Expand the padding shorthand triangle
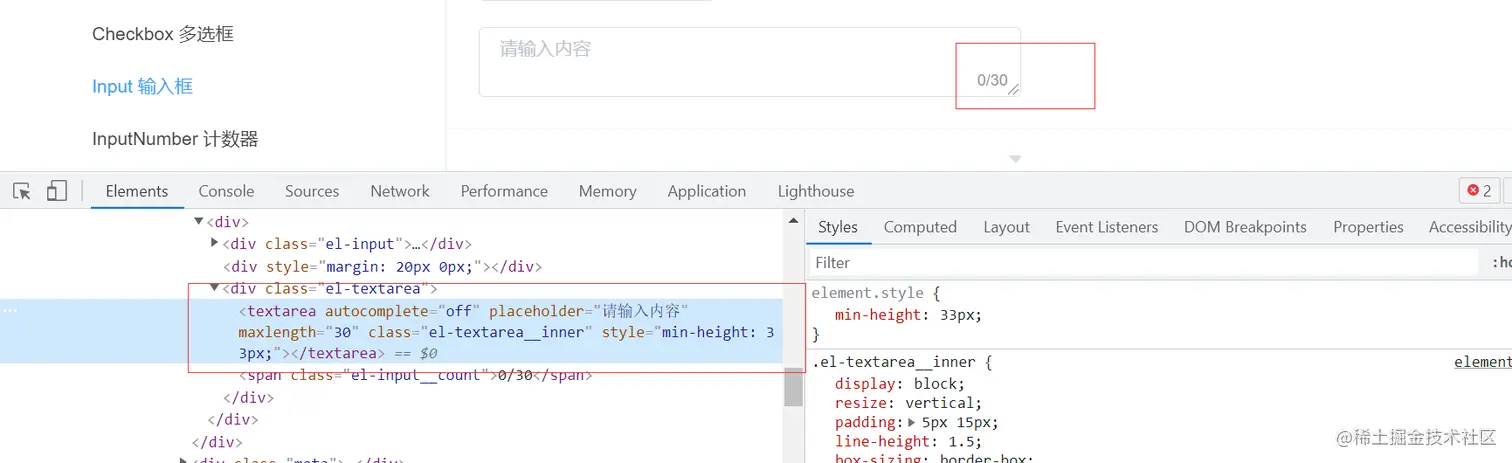The width and height of the screenshot is (1512, 463). pos(912,423)
